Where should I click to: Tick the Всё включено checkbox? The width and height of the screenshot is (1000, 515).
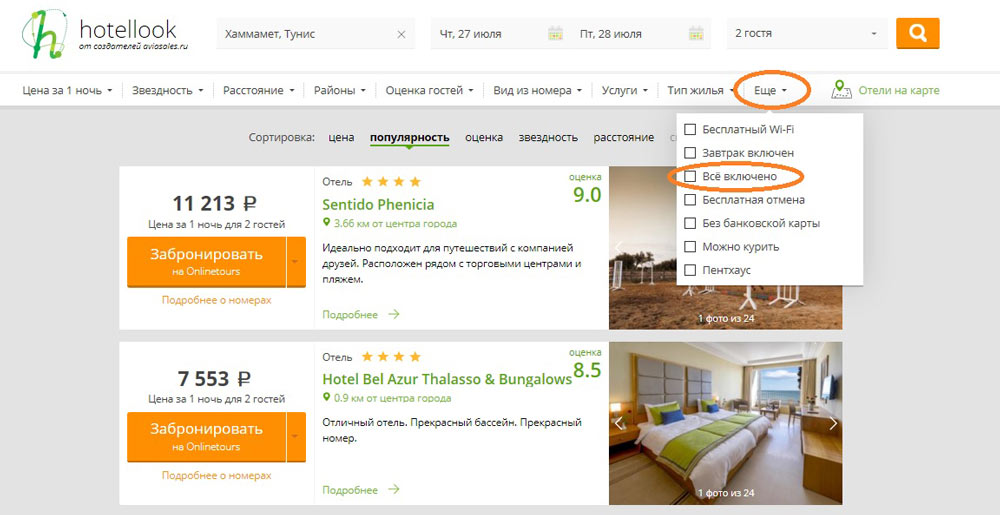(x=689, y=176)
